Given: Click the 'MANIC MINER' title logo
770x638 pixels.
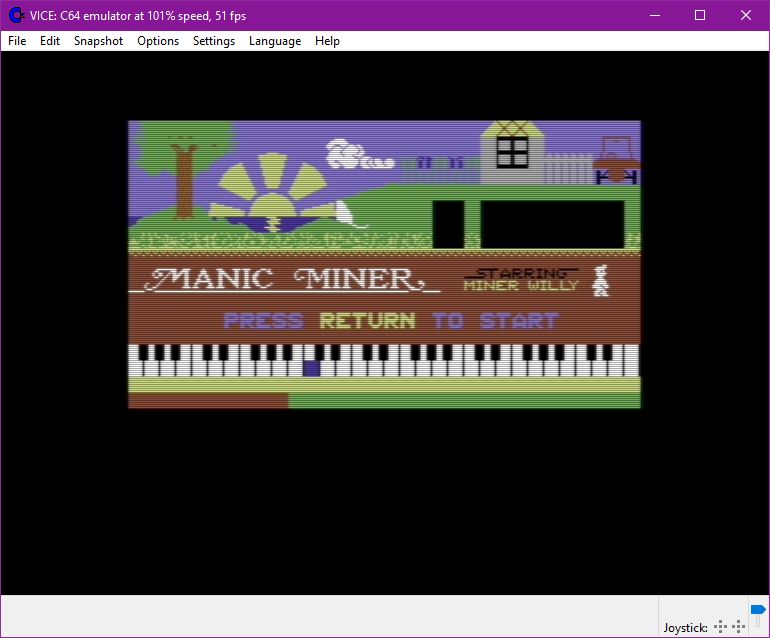Looking at the screenshot, I should pyautogui.click(x=285, y=279).
